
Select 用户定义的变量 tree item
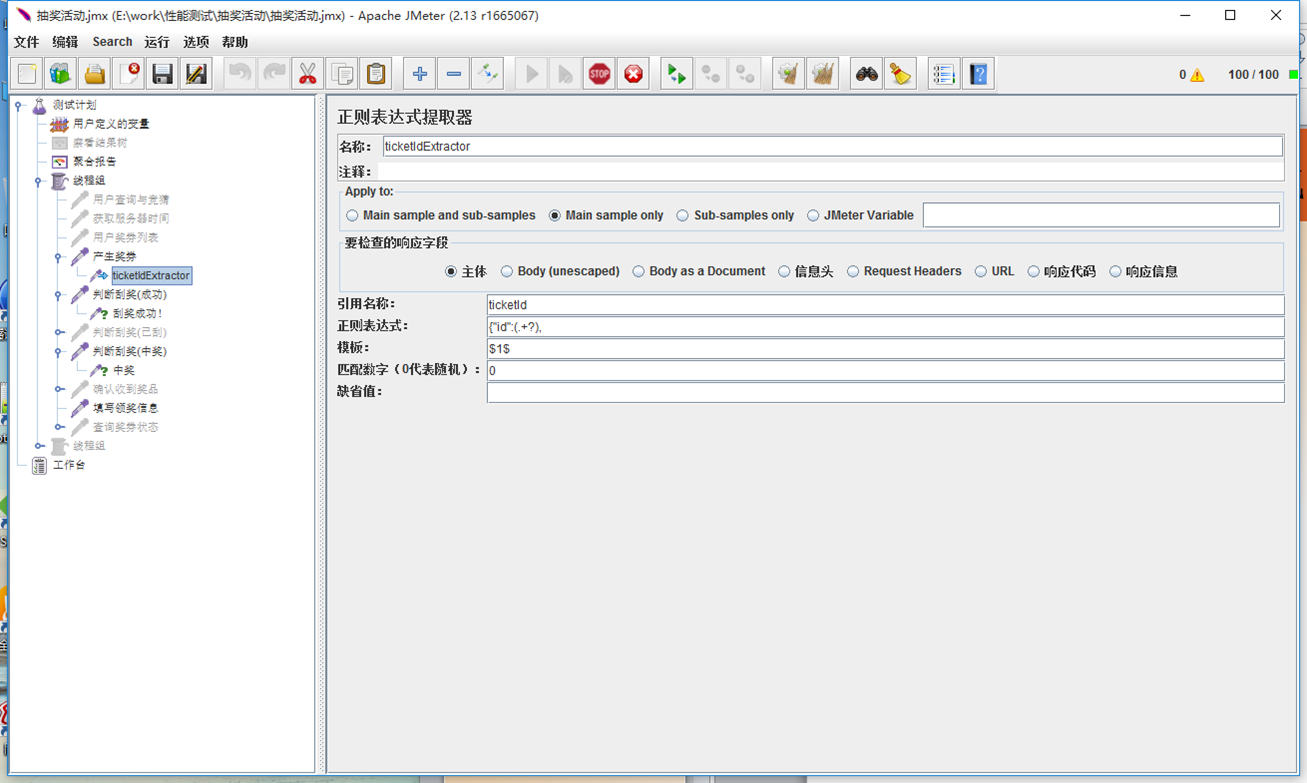110,124
